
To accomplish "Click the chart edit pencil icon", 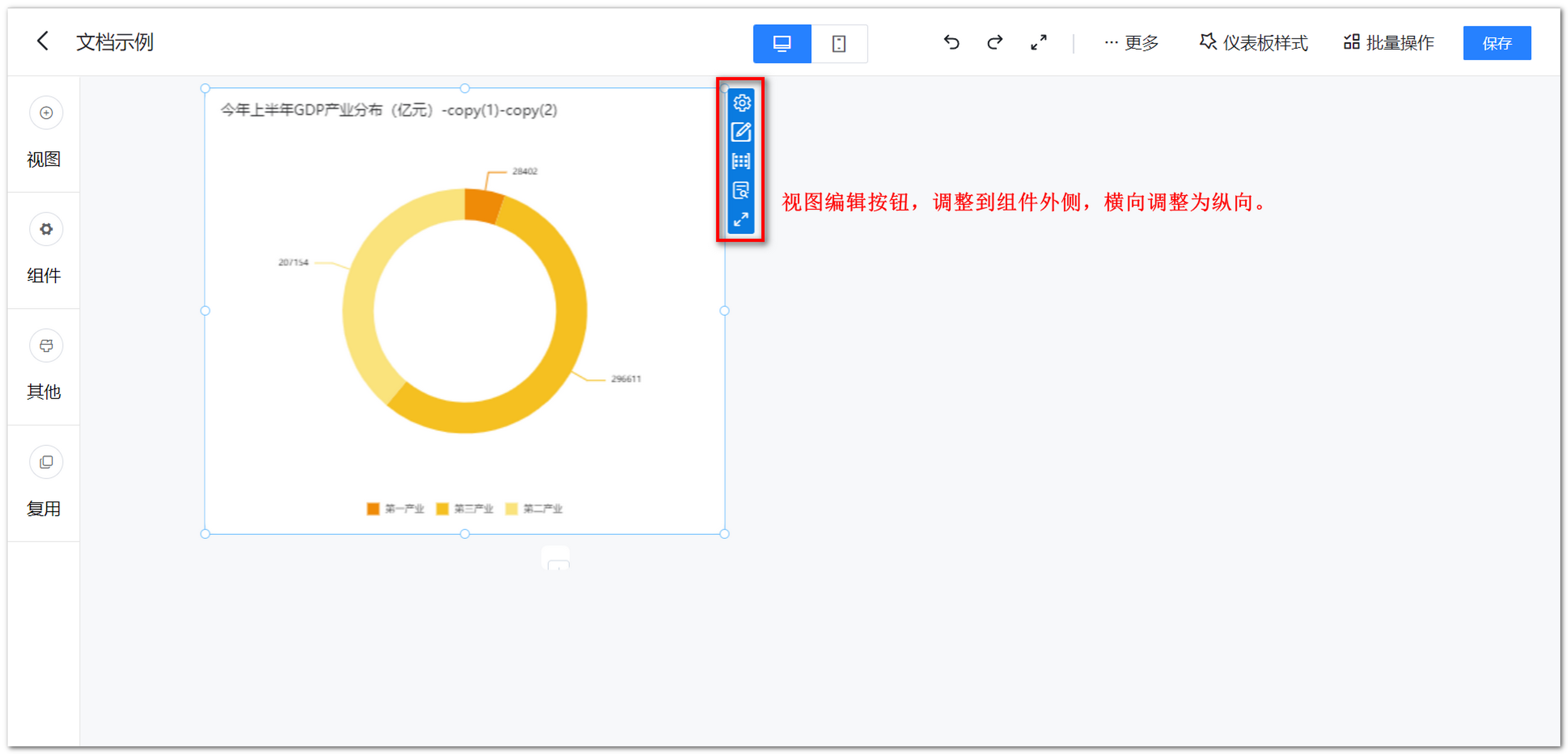I will pyautogui.click(x=741, y=132).
